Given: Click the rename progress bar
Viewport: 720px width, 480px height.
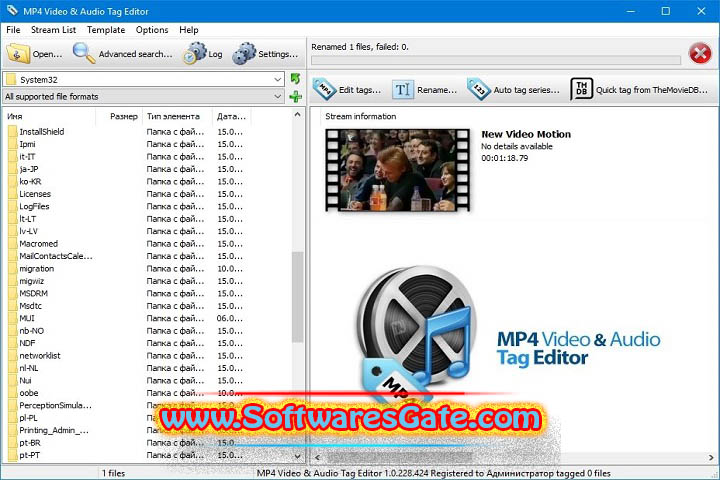Looking at the screenshot, I should (x=496, y=60).
